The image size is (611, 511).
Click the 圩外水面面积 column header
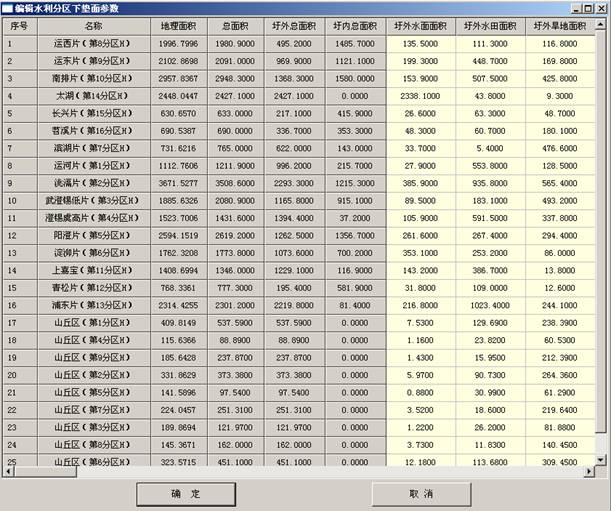point(420,25)
